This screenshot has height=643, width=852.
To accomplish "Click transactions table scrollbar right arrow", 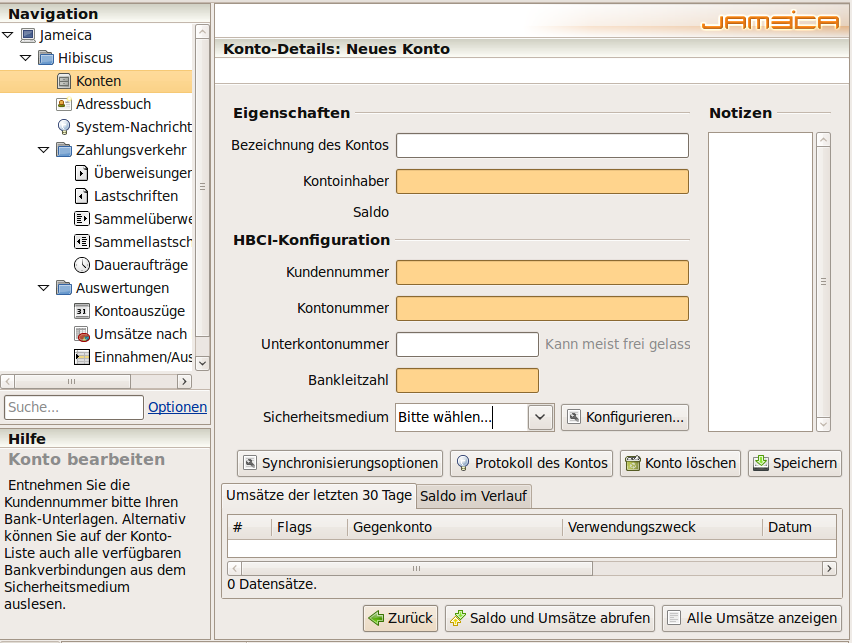I will pyautogui.click(x=829, y=569).
